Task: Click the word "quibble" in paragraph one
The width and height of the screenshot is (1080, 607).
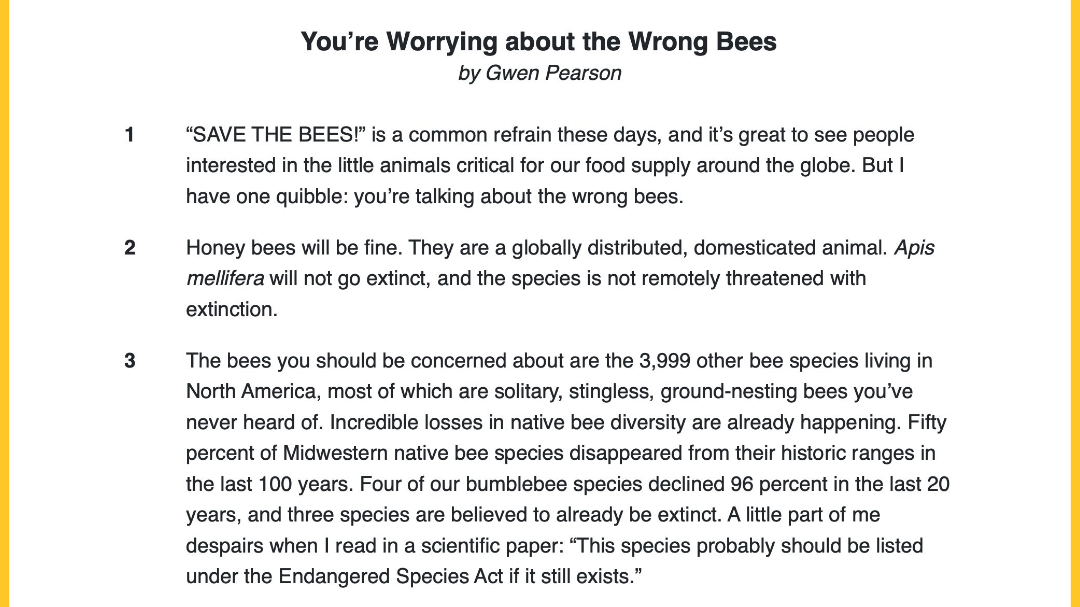Action: click(302, 196)
